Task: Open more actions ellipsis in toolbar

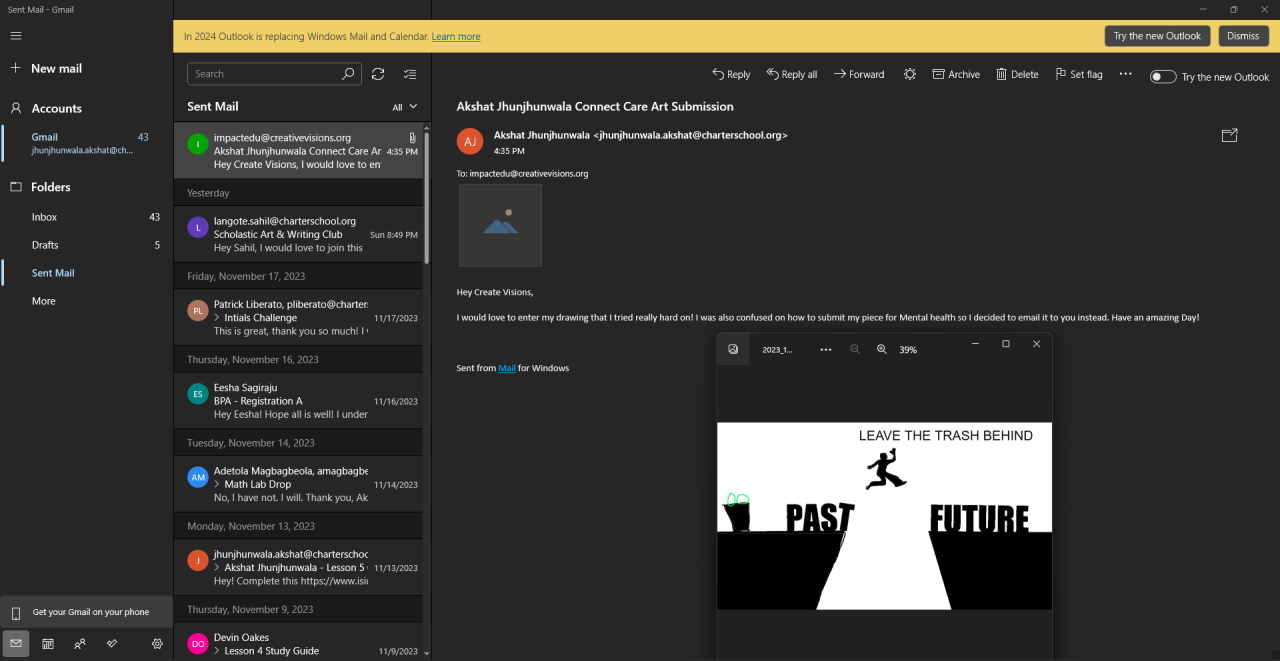Action: click(x=1125, y=74)
